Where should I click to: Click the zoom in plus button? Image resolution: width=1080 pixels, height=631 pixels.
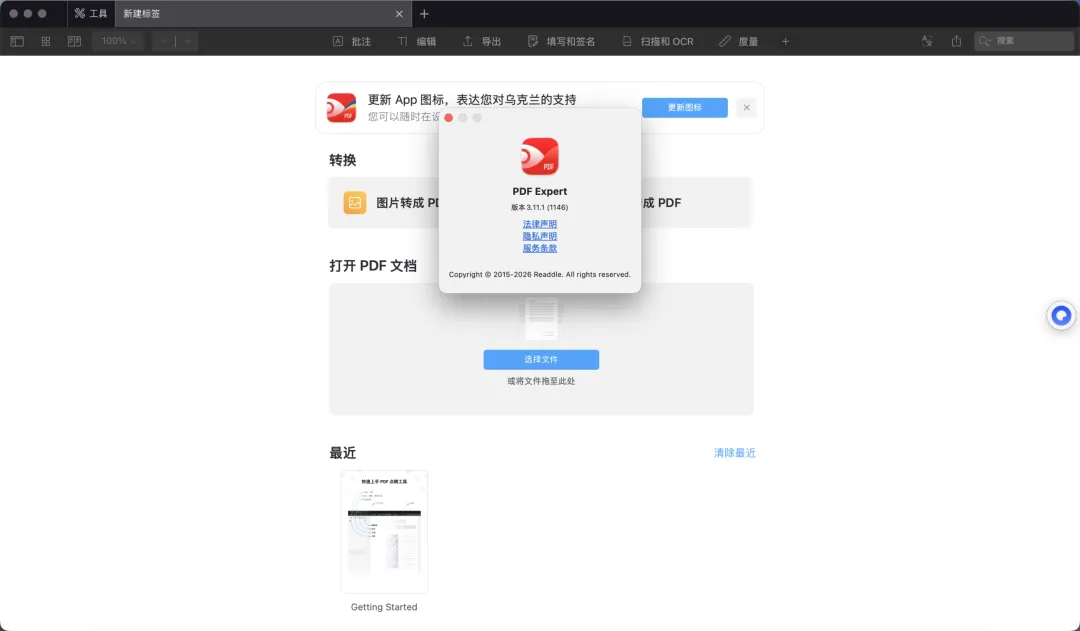click(x=187, y=41)
